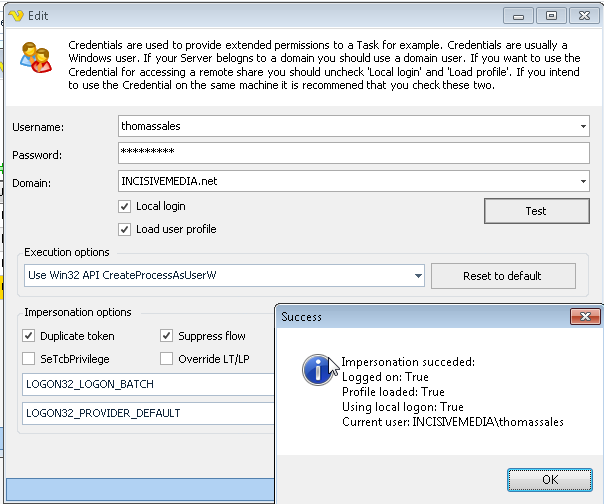This screenshot has width=604, height=504.
Task: Confirm the Success dialog with OK
Action: coord(549,479)
